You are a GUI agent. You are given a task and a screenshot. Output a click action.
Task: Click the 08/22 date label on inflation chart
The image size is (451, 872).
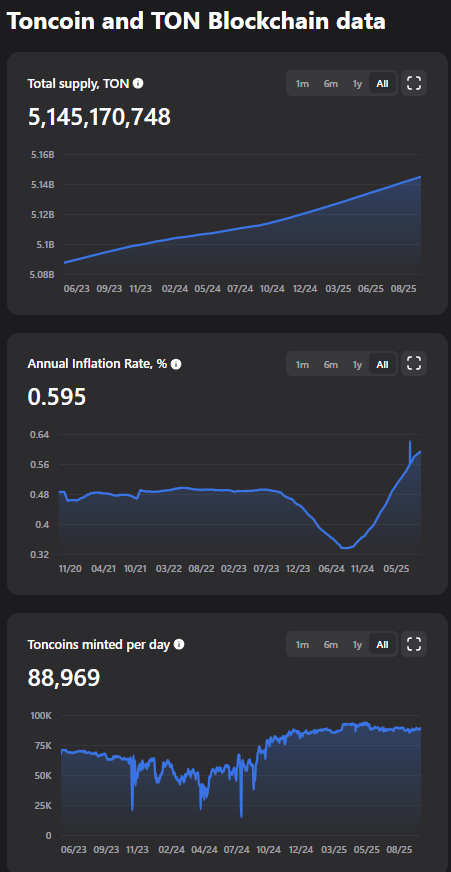point(201,569)
